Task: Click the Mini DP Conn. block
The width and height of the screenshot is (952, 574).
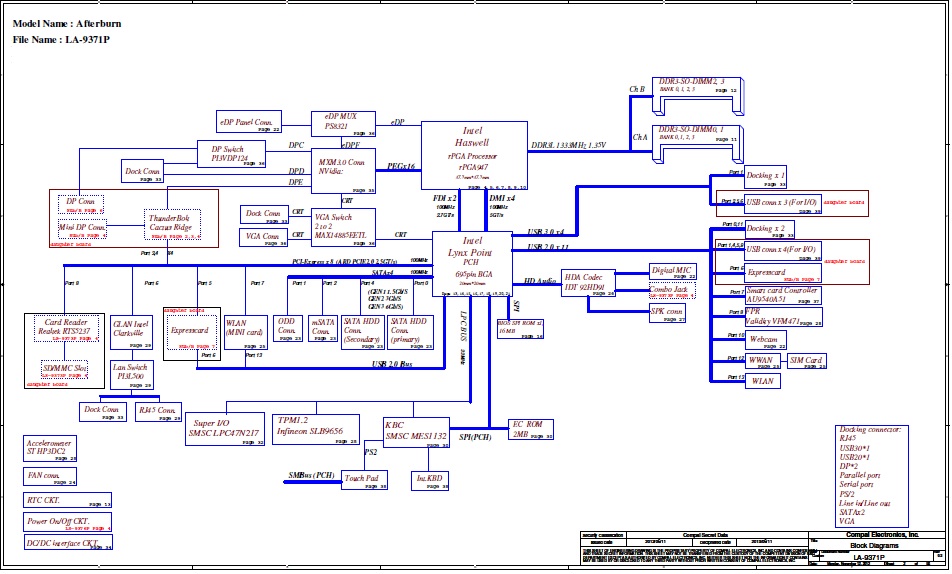Action: 83,229
